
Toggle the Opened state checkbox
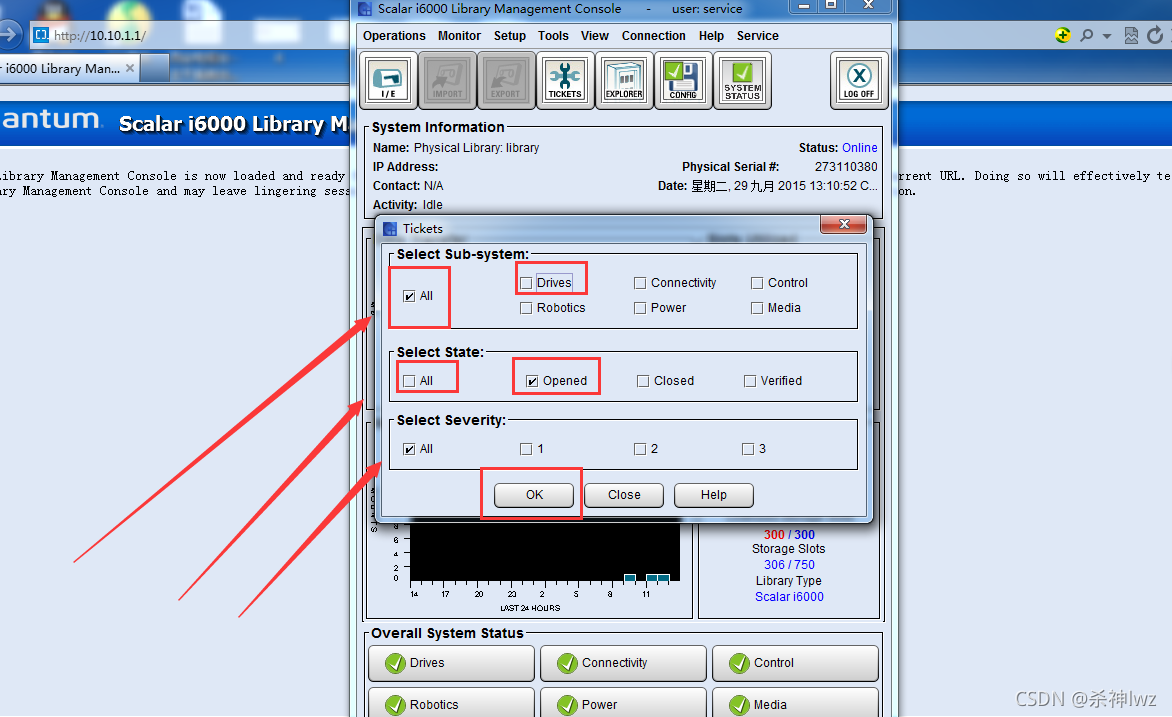coord(532,381)
